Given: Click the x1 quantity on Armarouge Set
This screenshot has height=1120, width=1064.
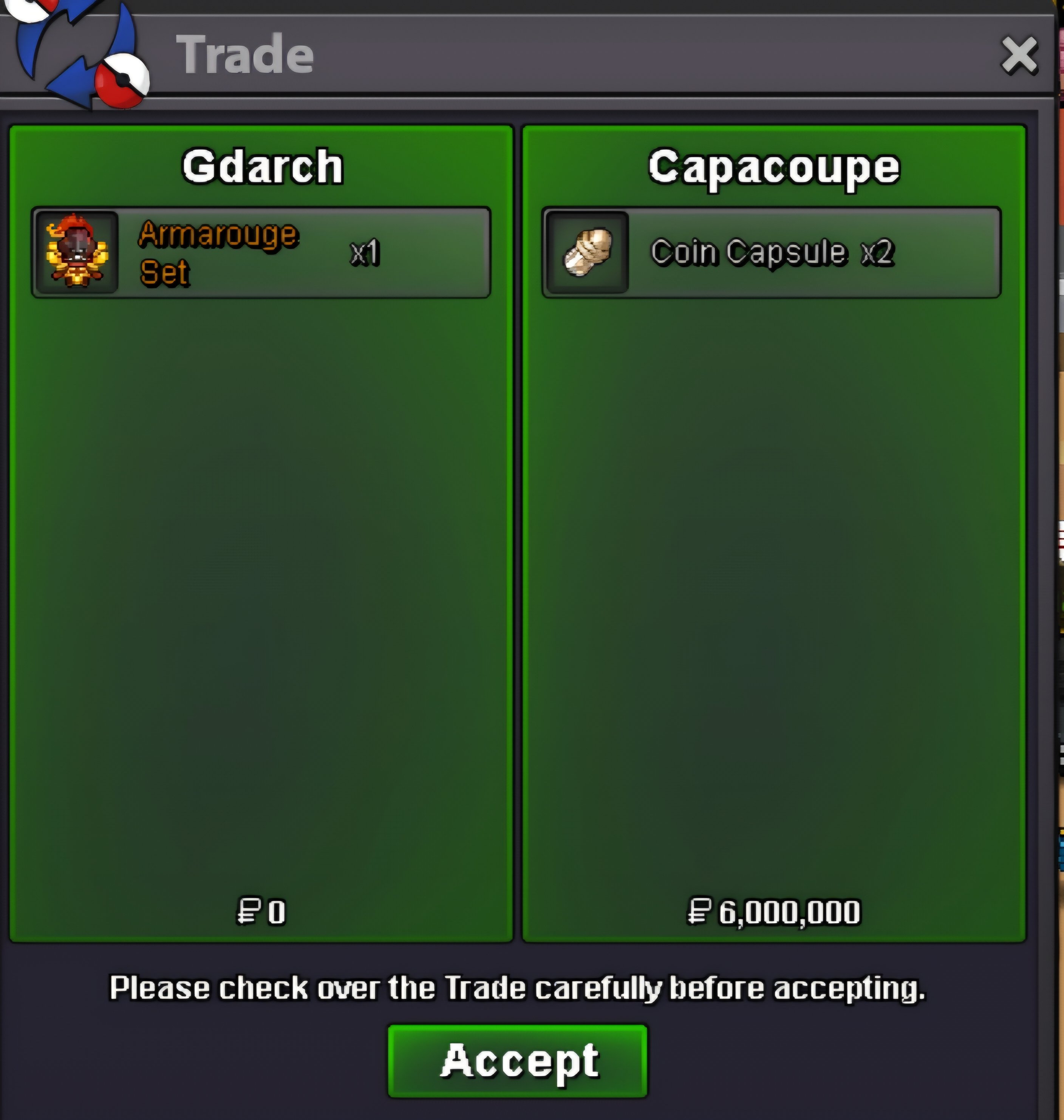Looking at the screenshot, I should tap(365, 253).
